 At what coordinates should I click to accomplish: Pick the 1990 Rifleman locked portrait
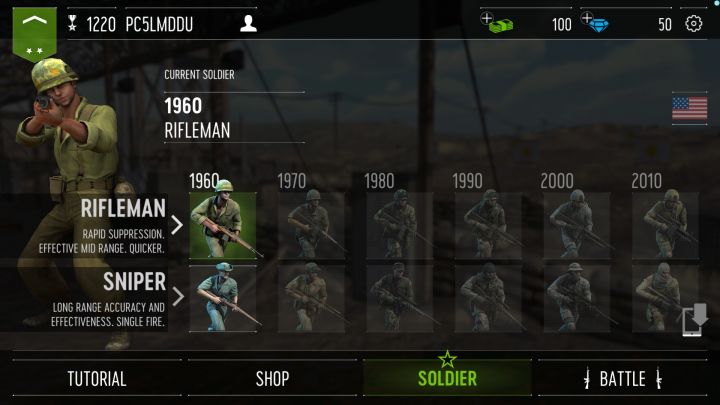488,225
